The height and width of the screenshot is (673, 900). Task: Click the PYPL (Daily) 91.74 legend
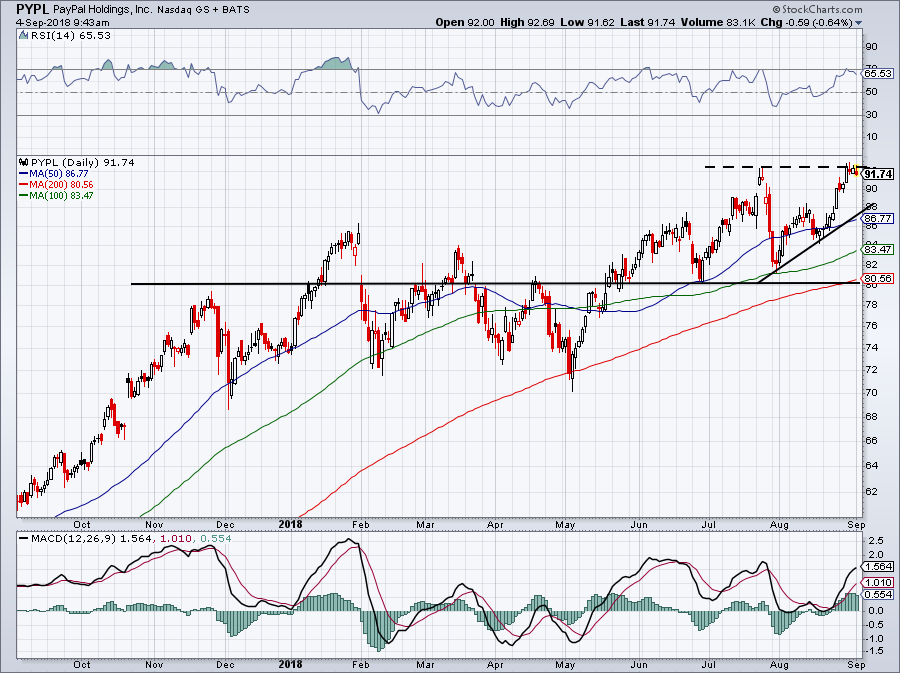coord(83,162)
